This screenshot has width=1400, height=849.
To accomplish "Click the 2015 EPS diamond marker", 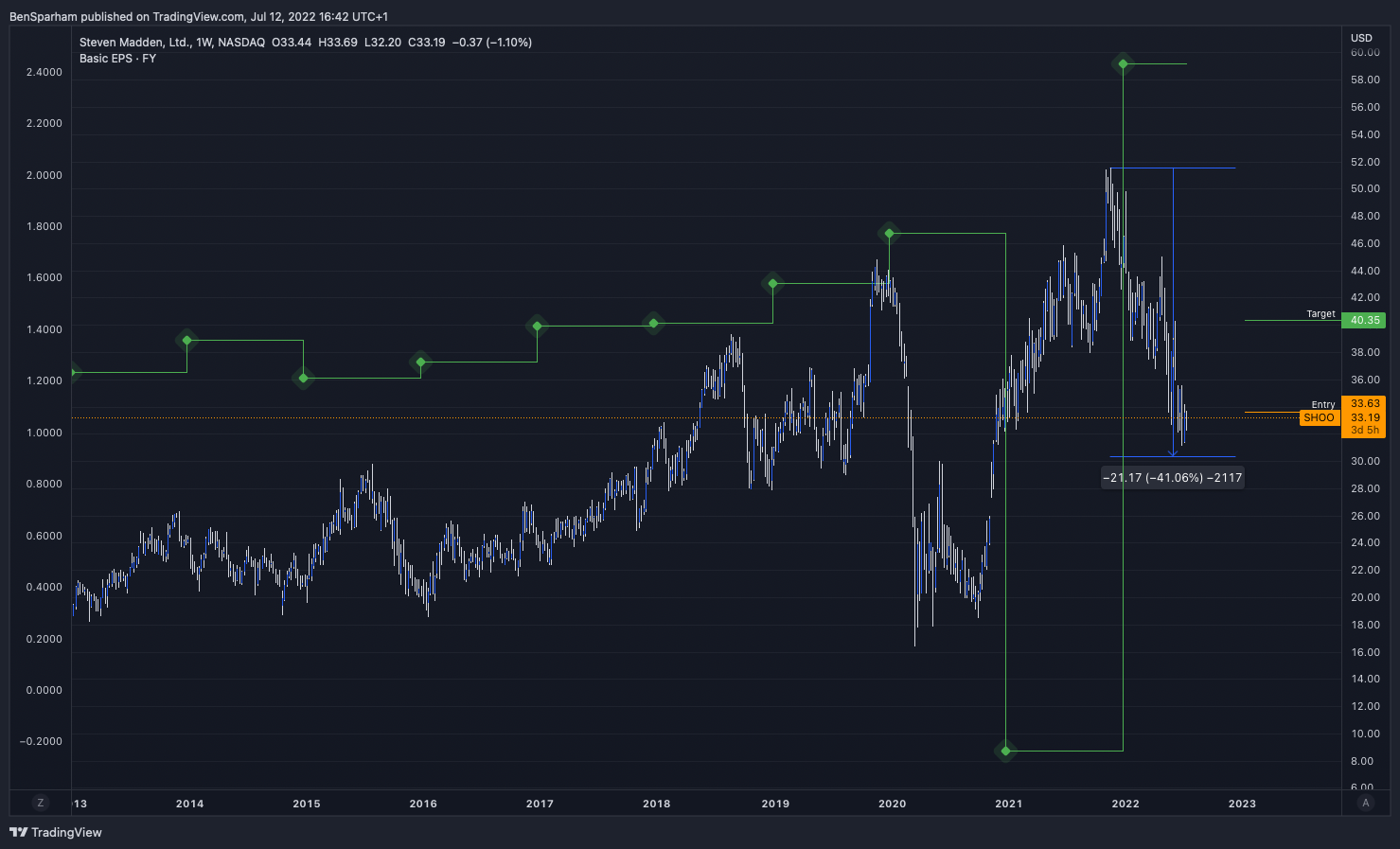I will (303, 379).
